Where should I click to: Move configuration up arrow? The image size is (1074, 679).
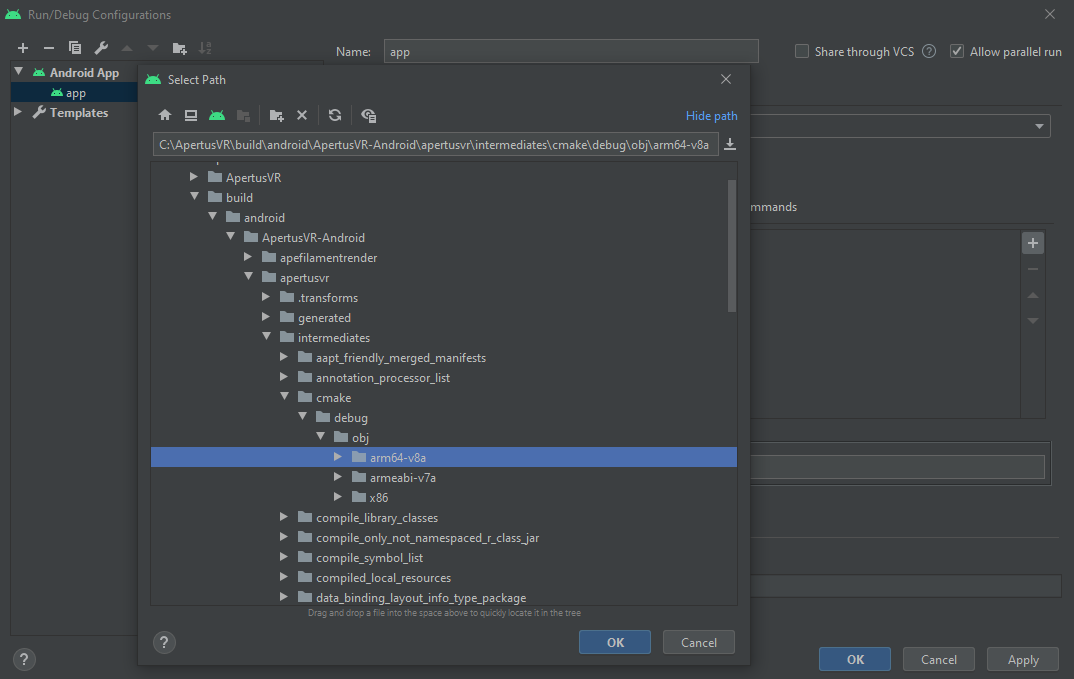coord(127,48)
